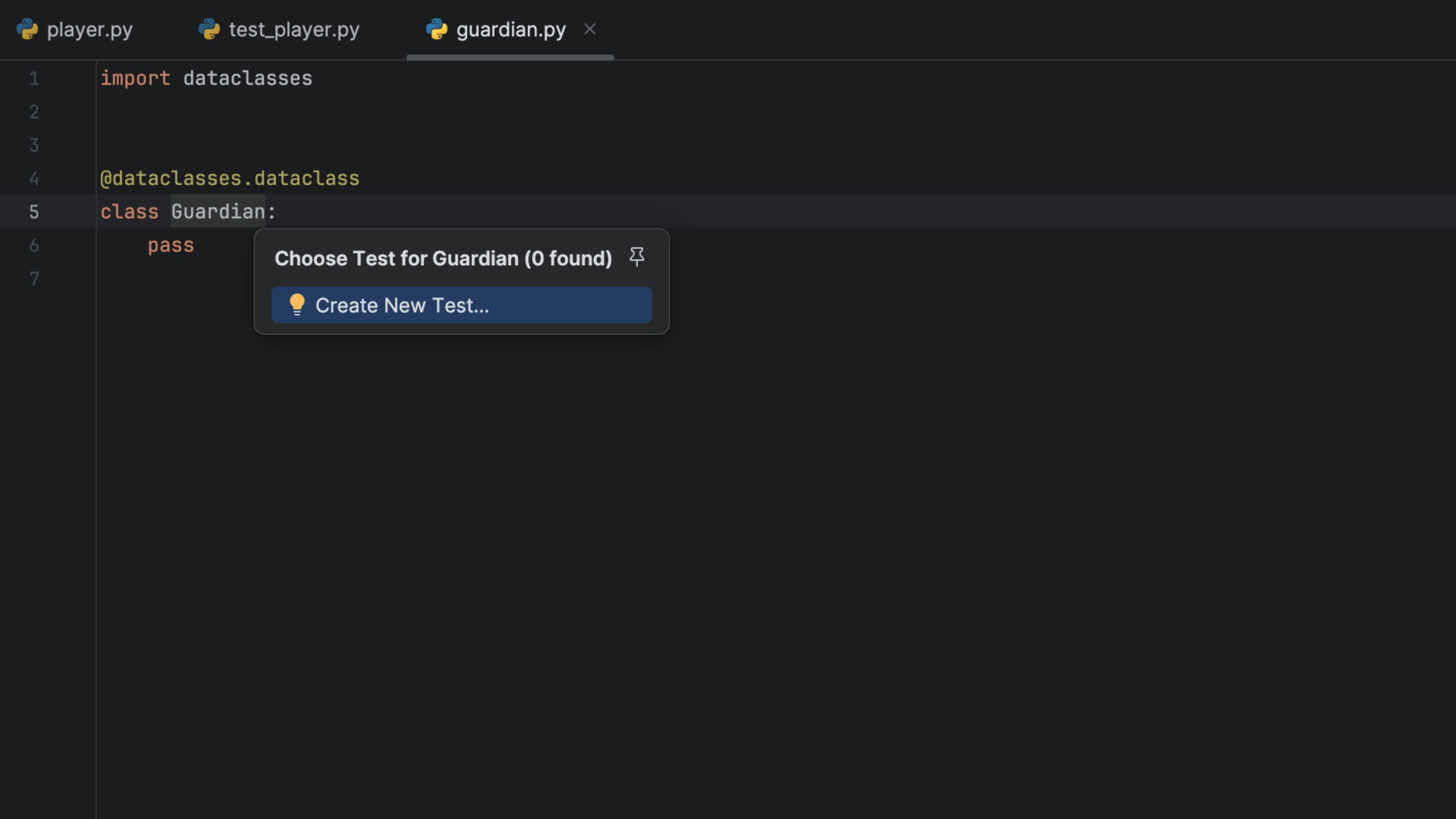Click line number 5 in the gutter
Image resolution: width=1456 pixels, height=819 pixels.
(33, 212)
